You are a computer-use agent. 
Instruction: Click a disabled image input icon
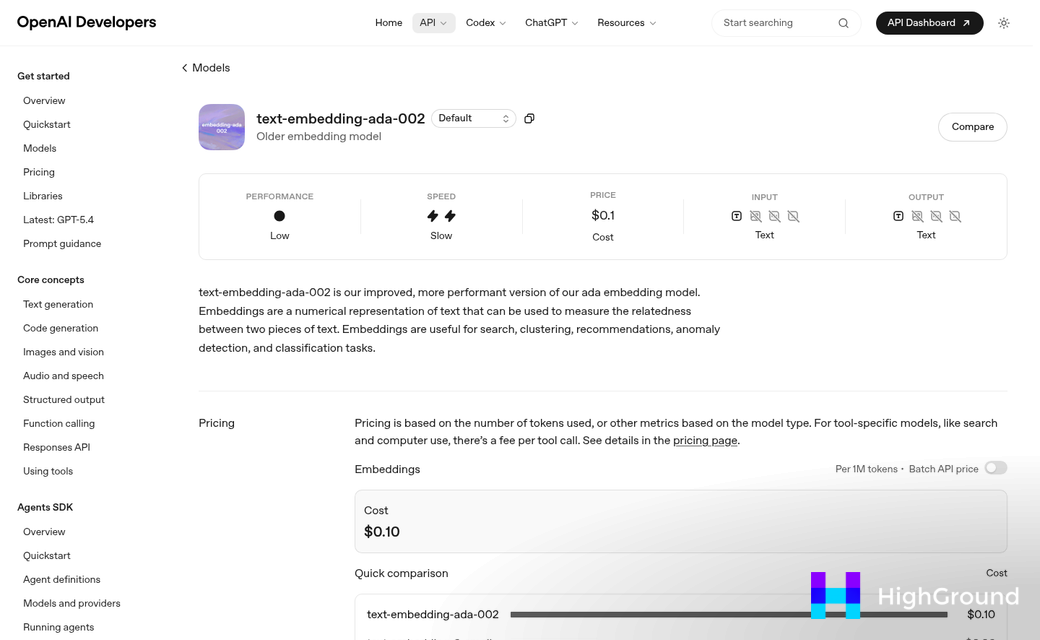(756, 216)
